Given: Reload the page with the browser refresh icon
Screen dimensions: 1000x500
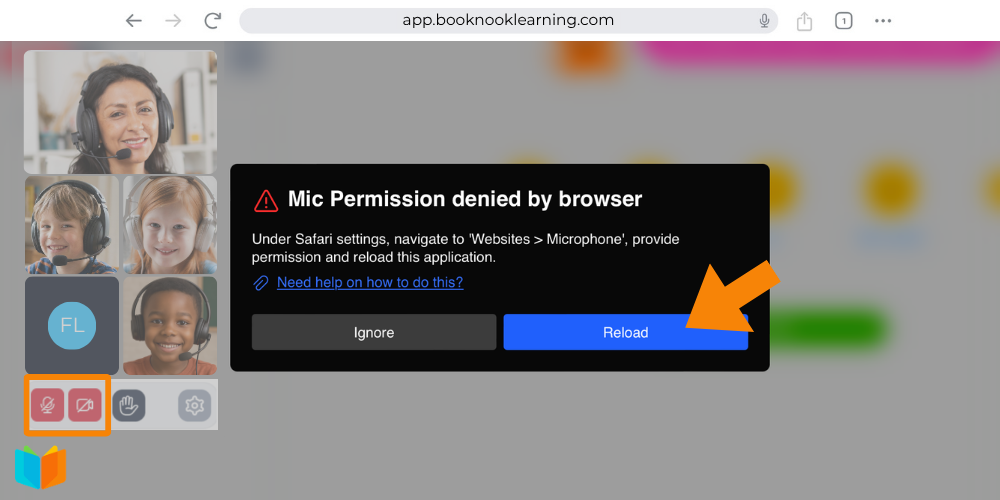Looking at the screenshot, I should tap(212, 20).
